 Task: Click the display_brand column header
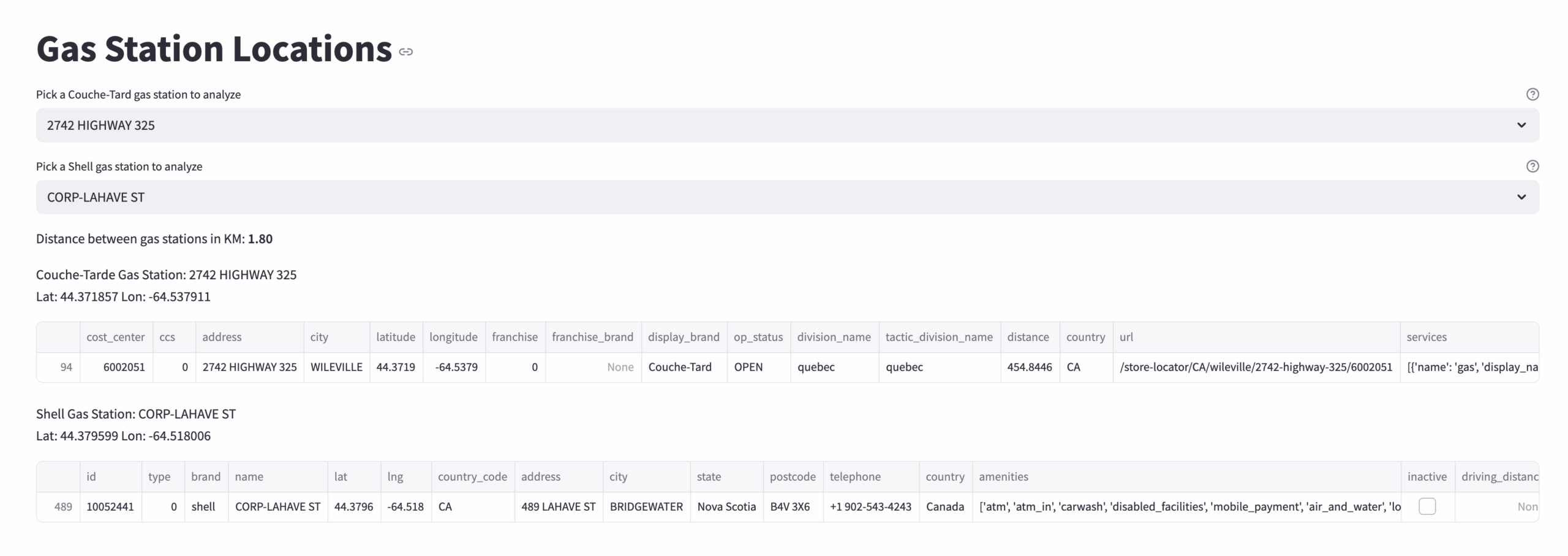click(684, 337)
